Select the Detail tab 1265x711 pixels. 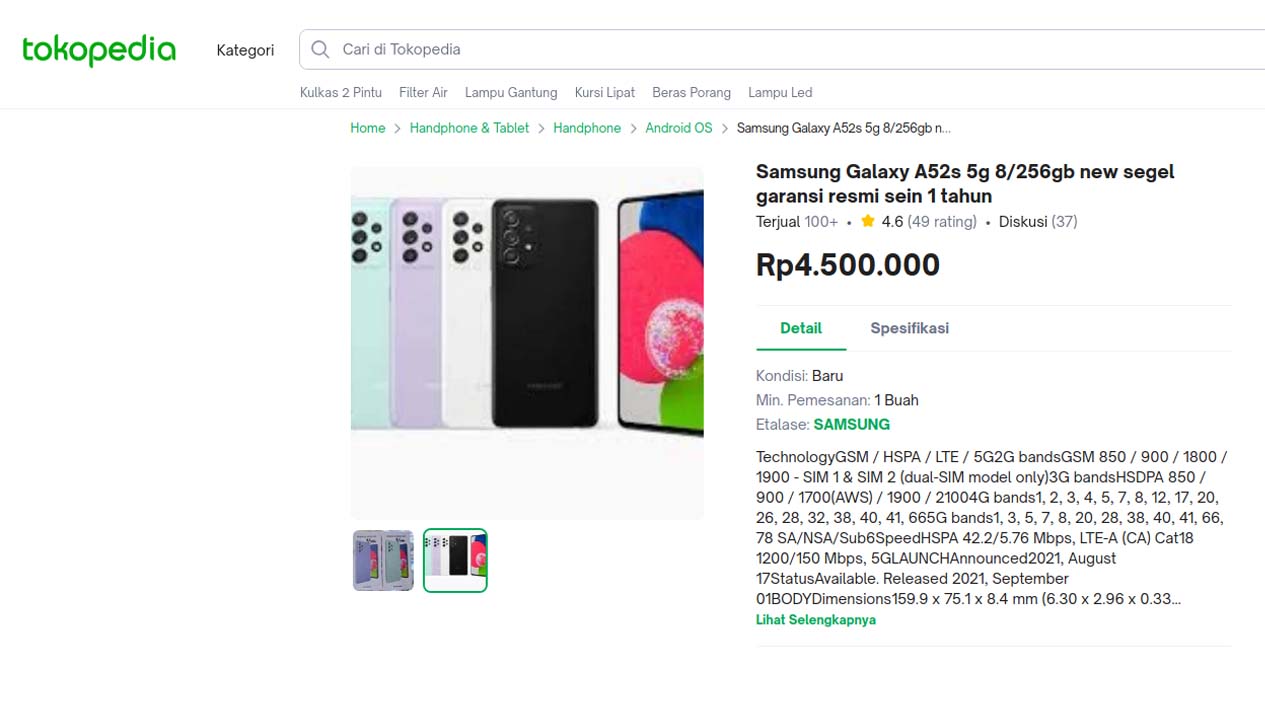tap(800, 328)
